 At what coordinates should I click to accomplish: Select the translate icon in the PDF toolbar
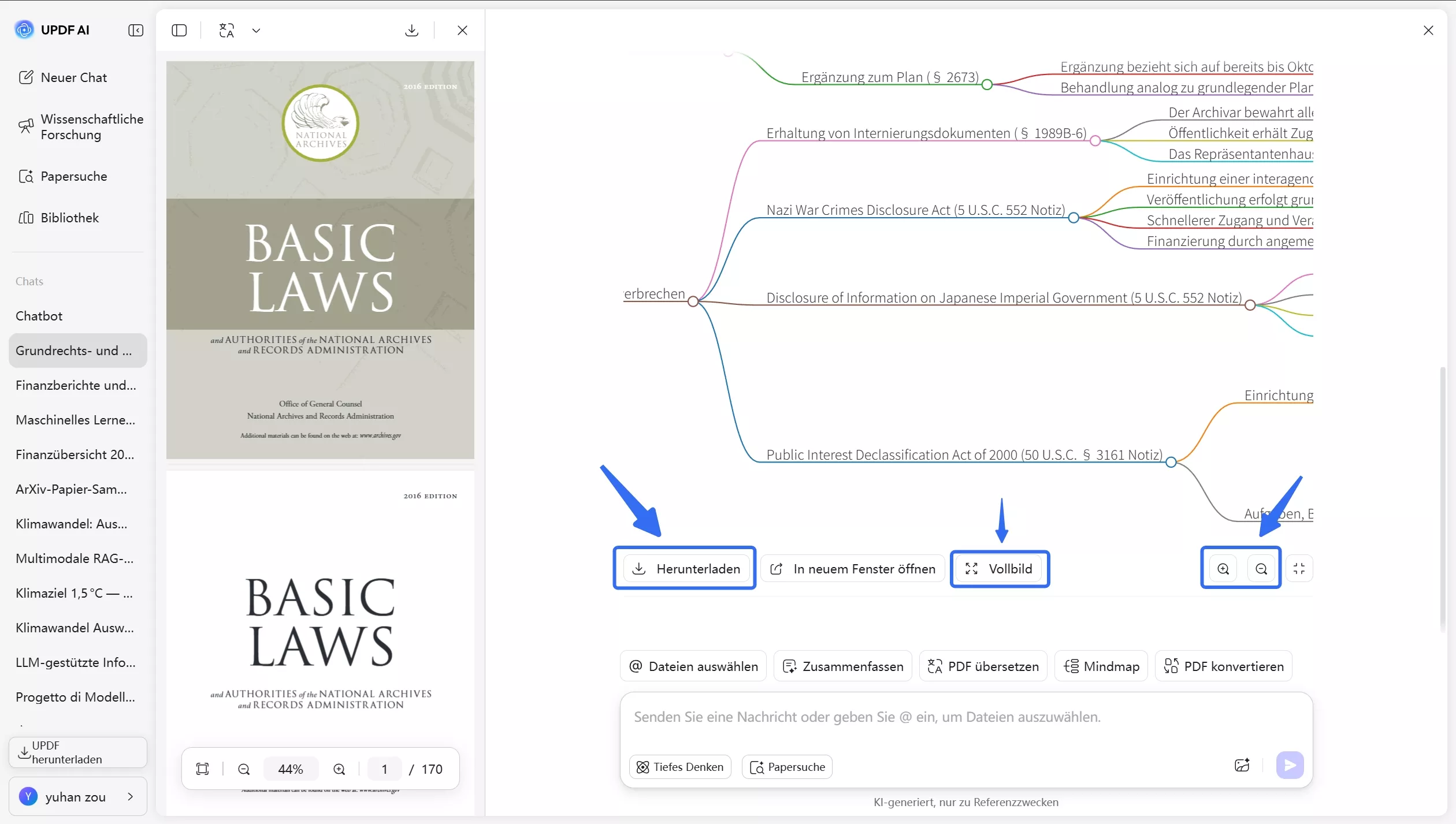(226, 30)
